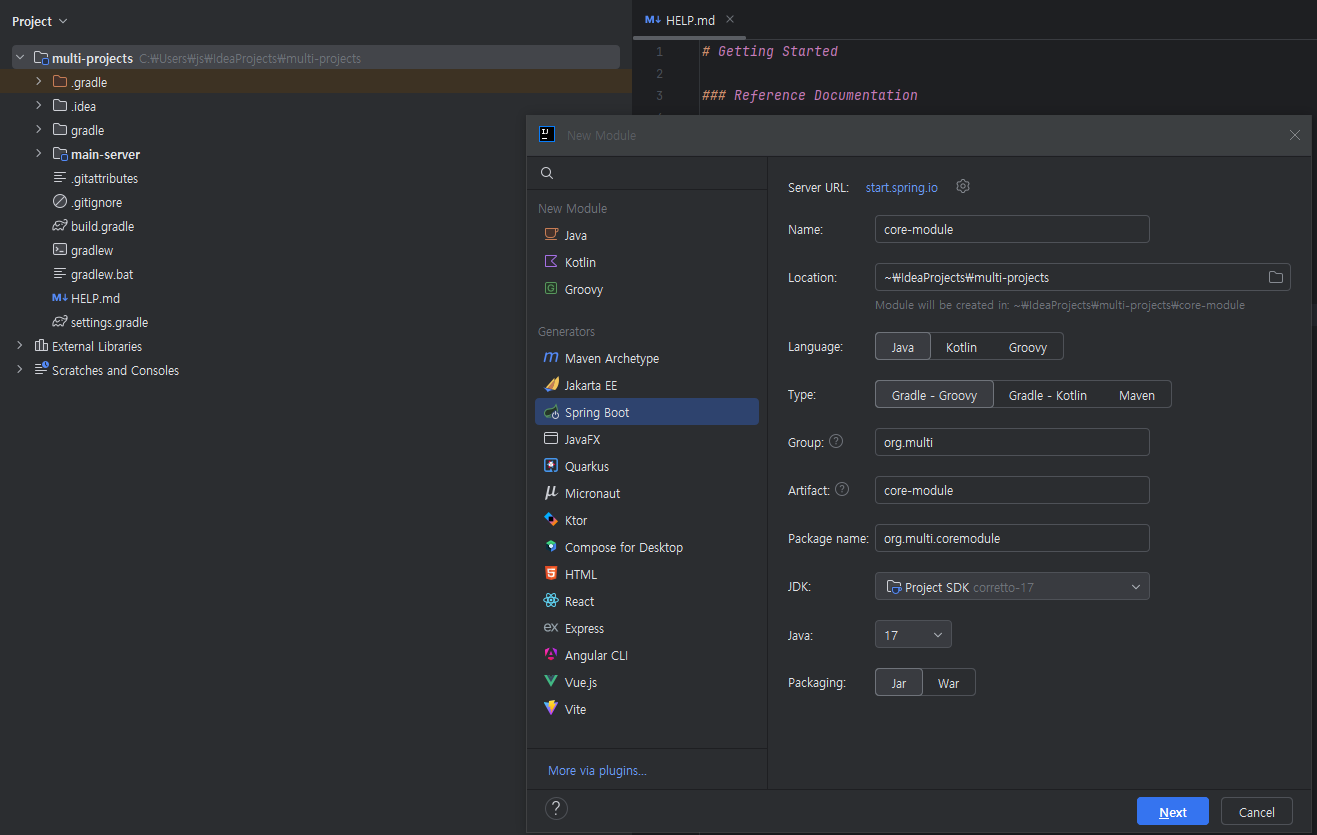Set Type to Gradle - Groovy
1317x835 pixels.
pos(934,395)
